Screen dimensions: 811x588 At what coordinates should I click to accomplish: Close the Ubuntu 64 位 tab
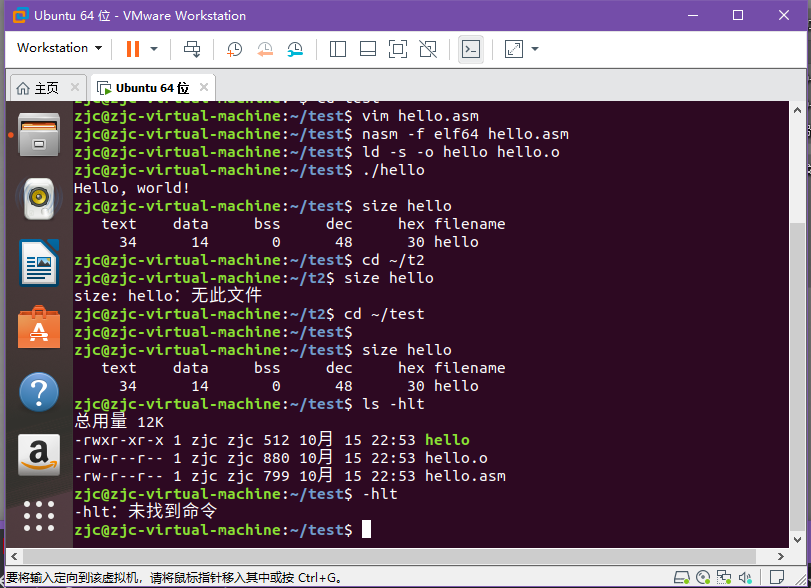(x=204, y=87)
